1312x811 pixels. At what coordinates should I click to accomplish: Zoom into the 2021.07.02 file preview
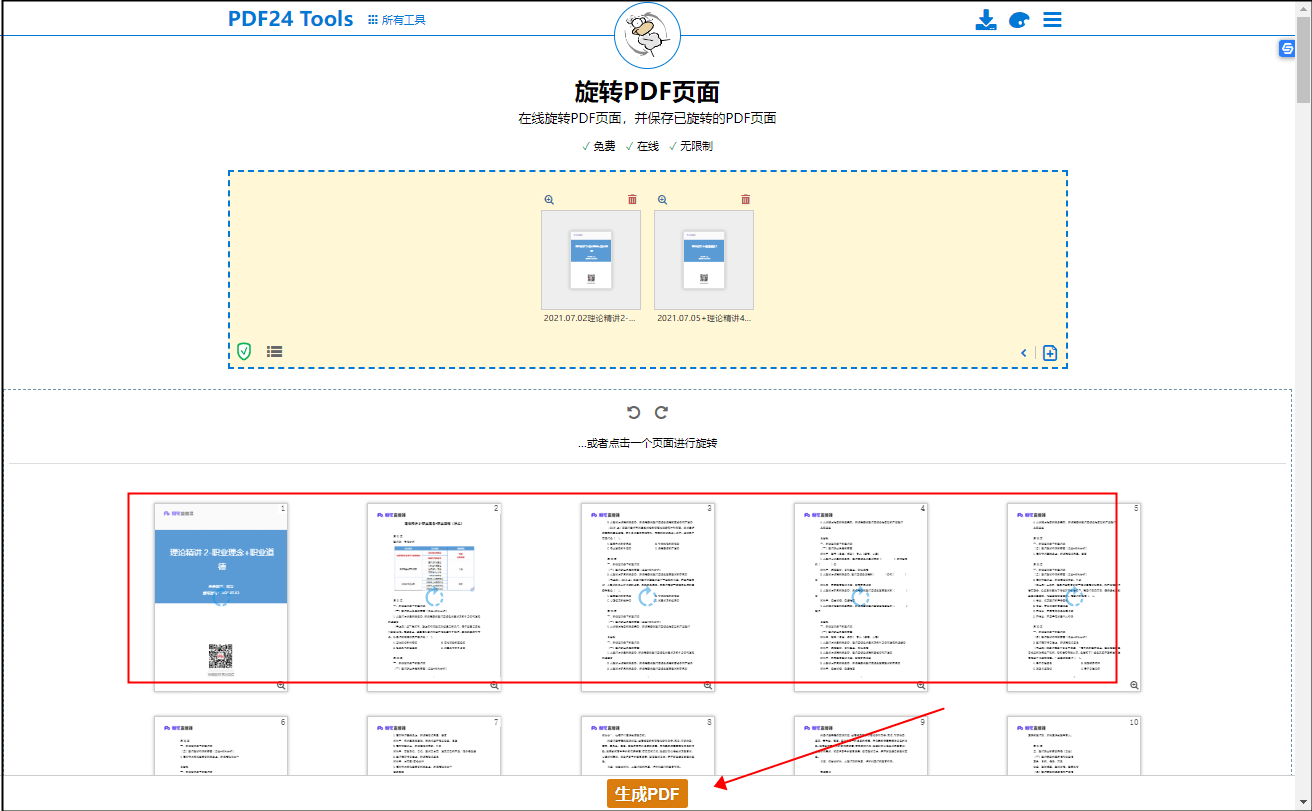coord(549,199)
